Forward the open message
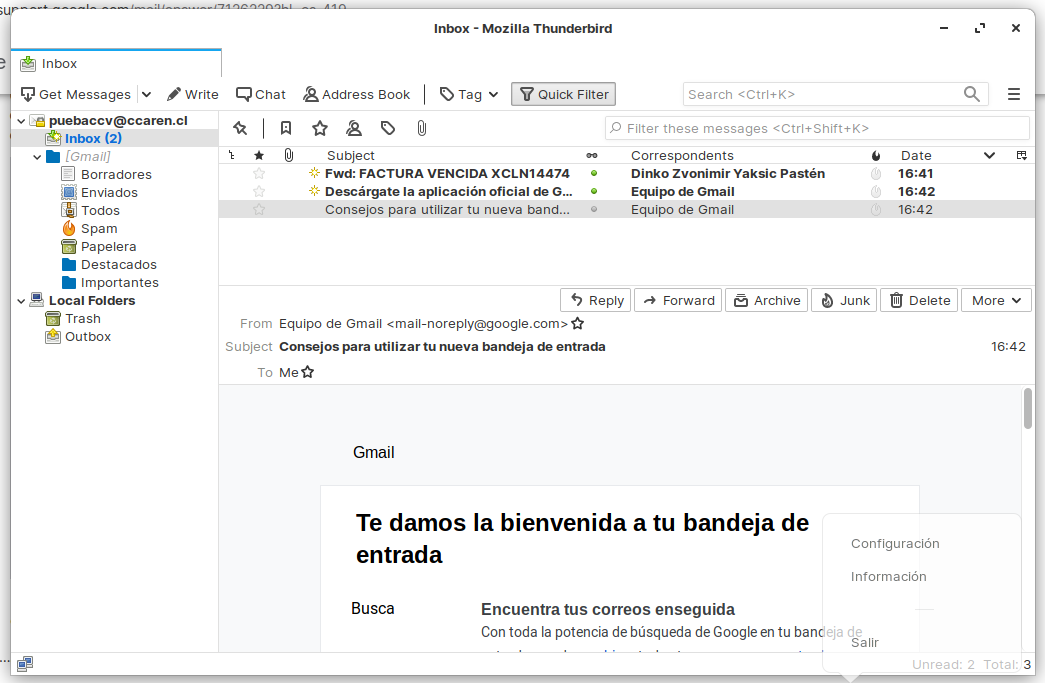Image resolution: width=1045 pixels, height=683 pixels. (678, 301)
